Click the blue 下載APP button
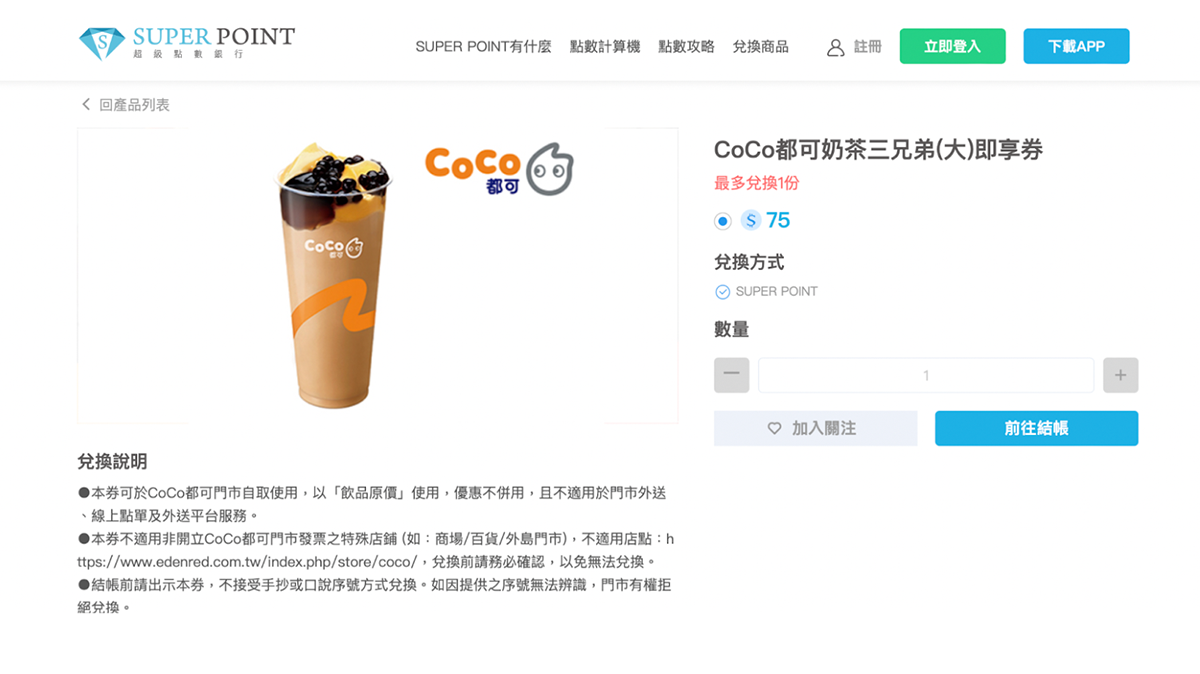Viewport: 1200px width, 674px height. point(1076,46)
